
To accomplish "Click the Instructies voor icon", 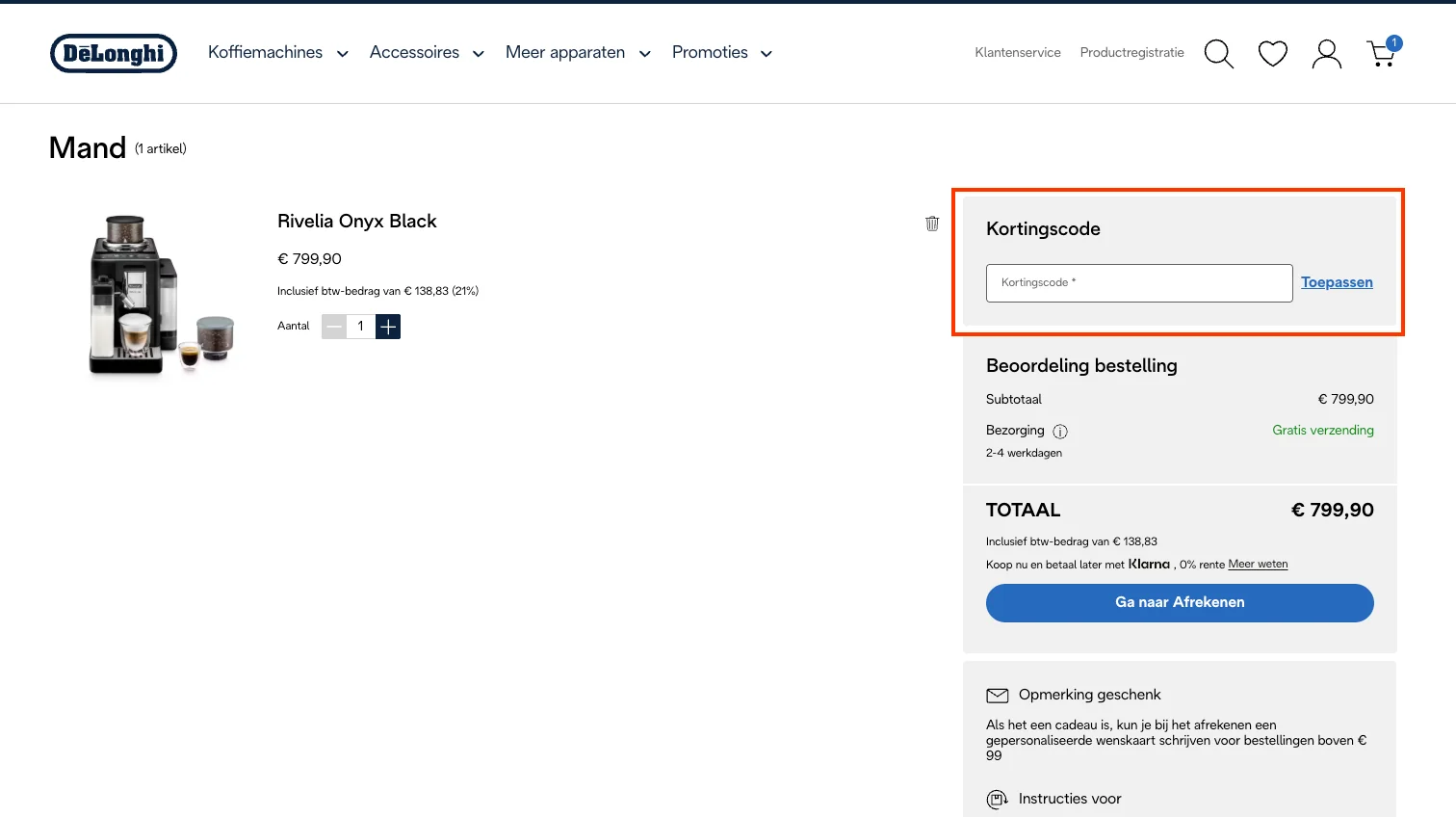I will 998,800.
